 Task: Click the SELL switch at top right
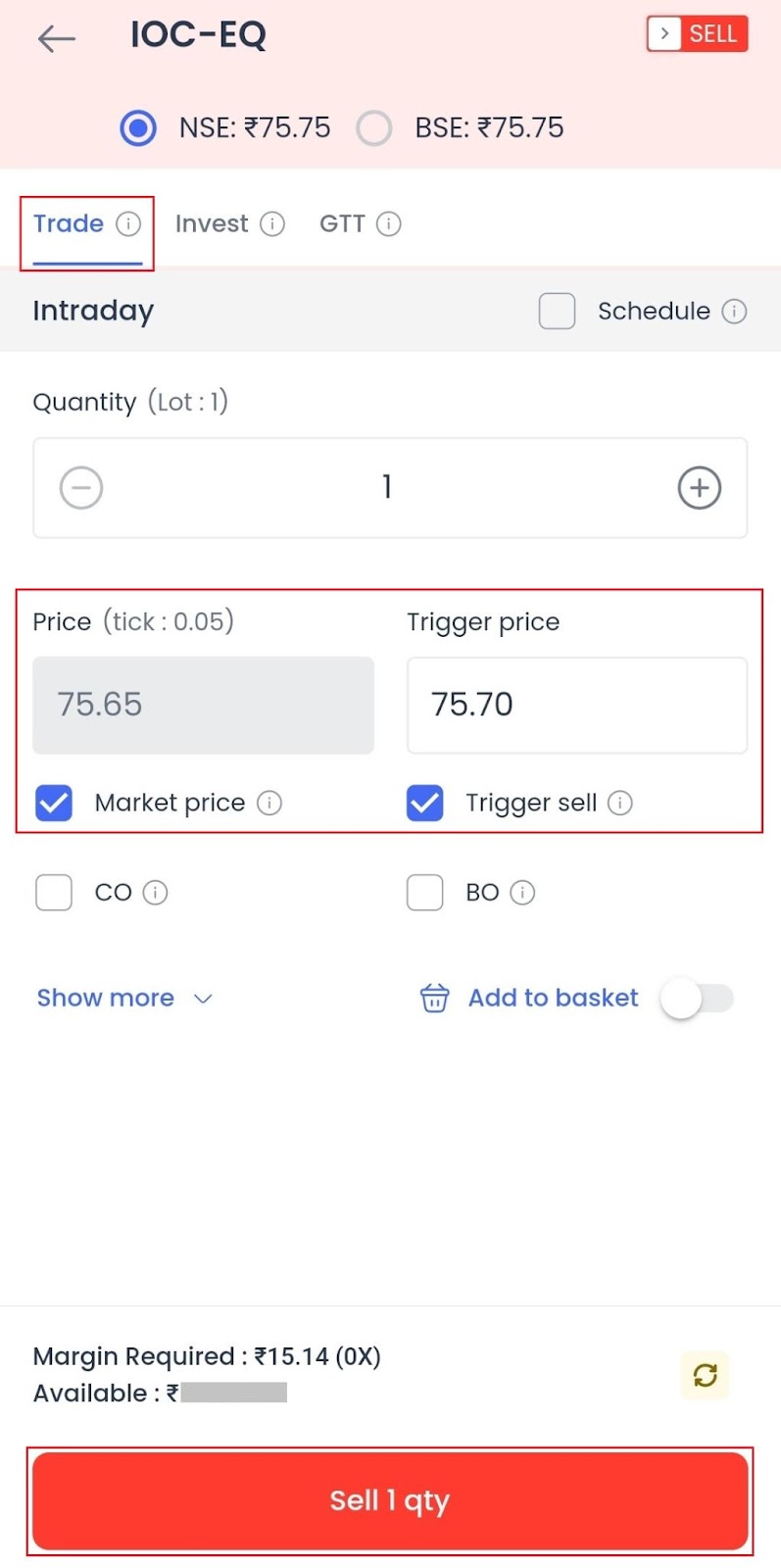click(696, 33)
